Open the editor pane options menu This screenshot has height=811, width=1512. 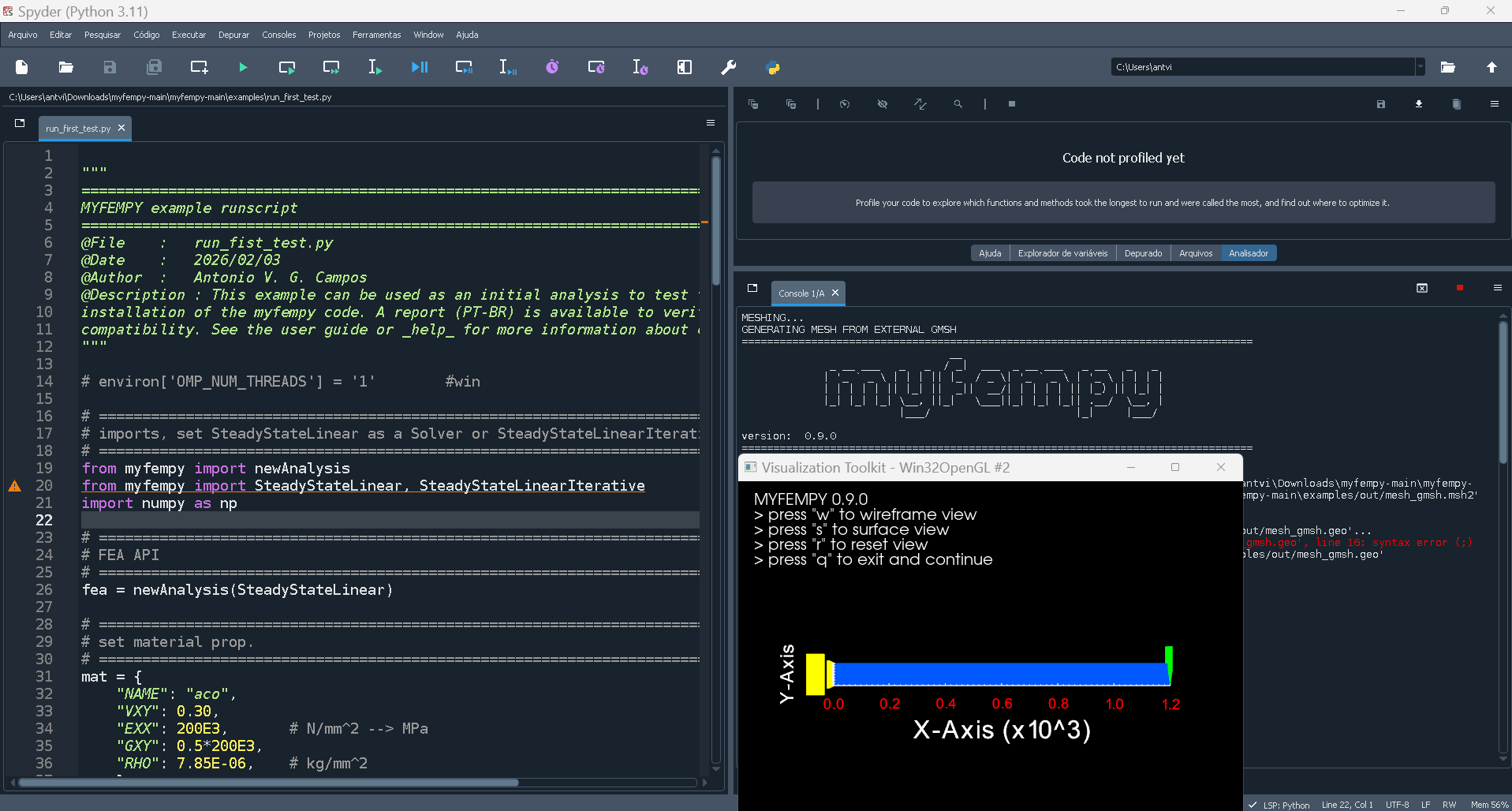(x=711, y=123)
